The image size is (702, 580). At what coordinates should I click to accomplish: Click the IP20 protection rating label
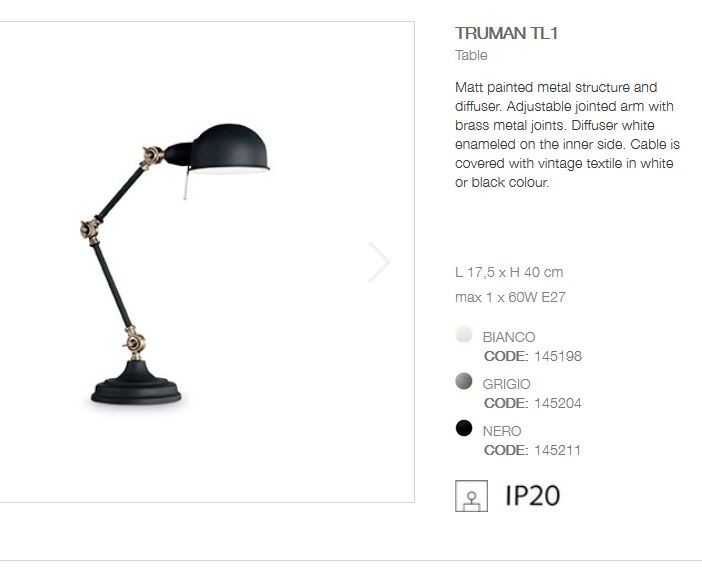click(533, 496)
